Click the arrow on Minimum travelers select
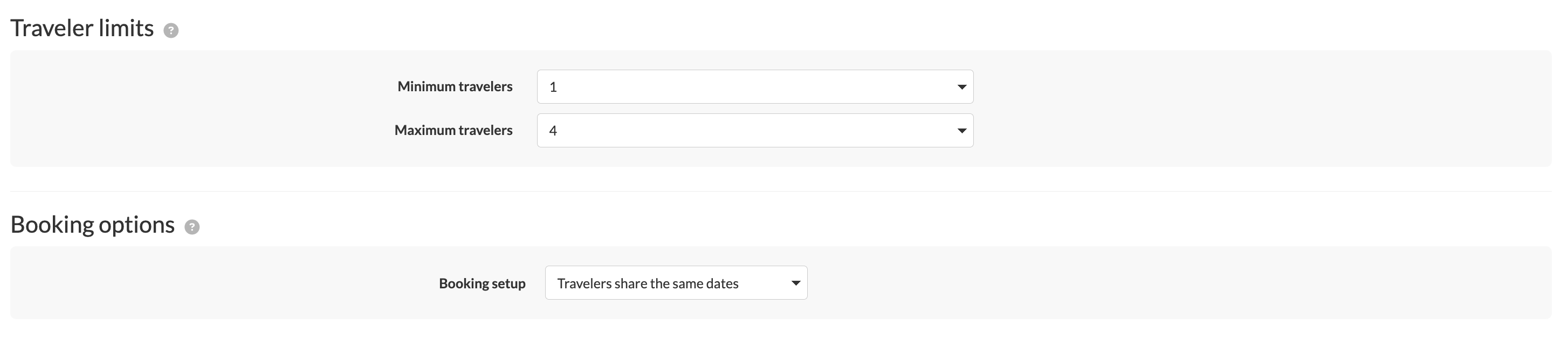This screenshot has width=1568, height=338. pos(961,87)
